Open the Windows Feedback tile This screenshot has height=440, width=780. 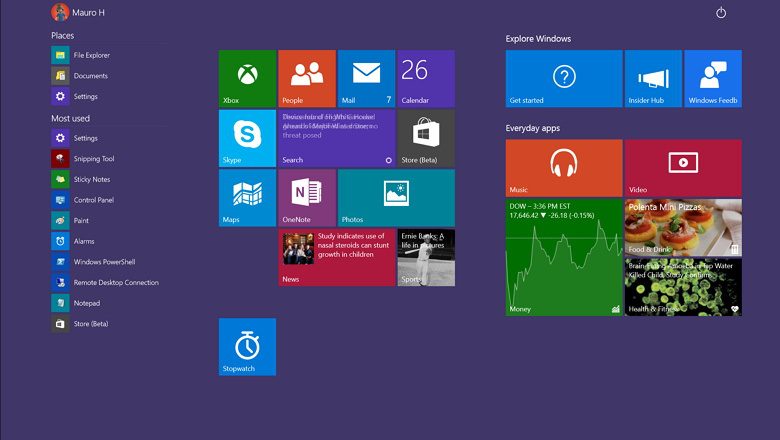tap(713, 79)
